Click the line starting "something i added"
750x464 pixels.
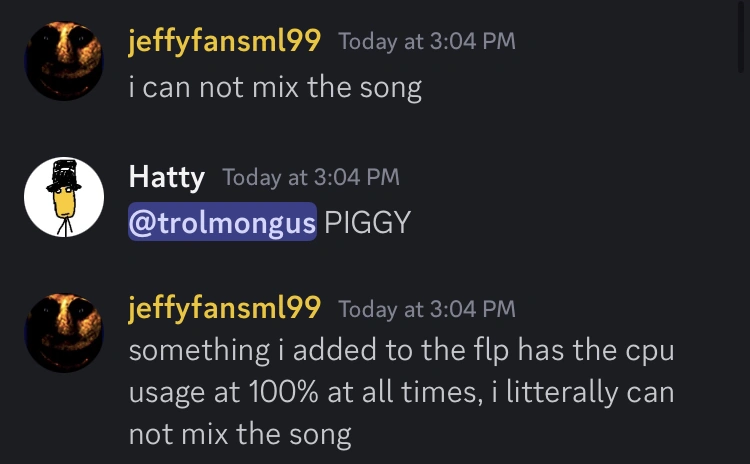(x=402, y=352)
